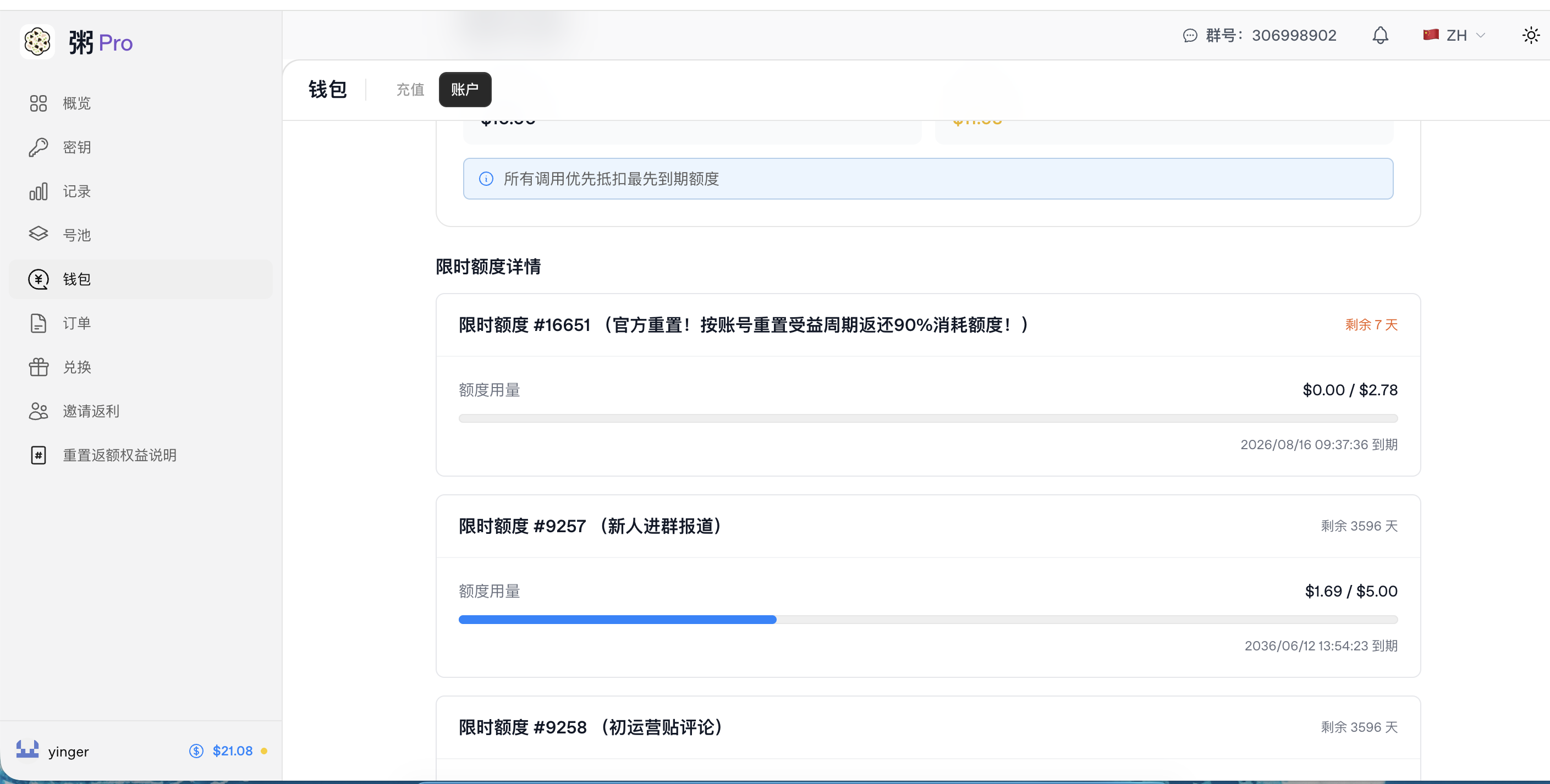Click the 粥 Pro brand title
Image resolution: width=1550 pixels, height=784 pixels.
[x=101, y=43]
